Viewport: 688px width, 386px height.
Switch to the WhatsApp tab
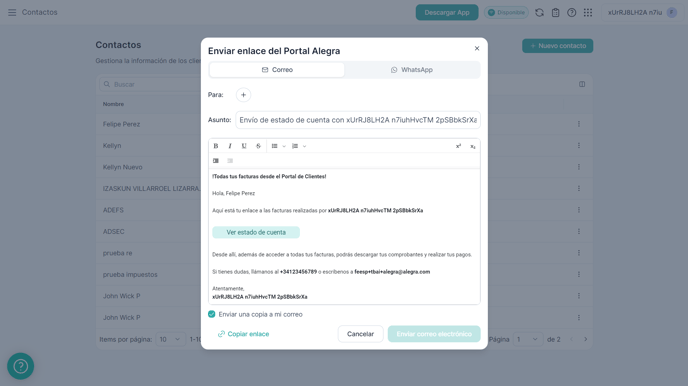point(412,70)
